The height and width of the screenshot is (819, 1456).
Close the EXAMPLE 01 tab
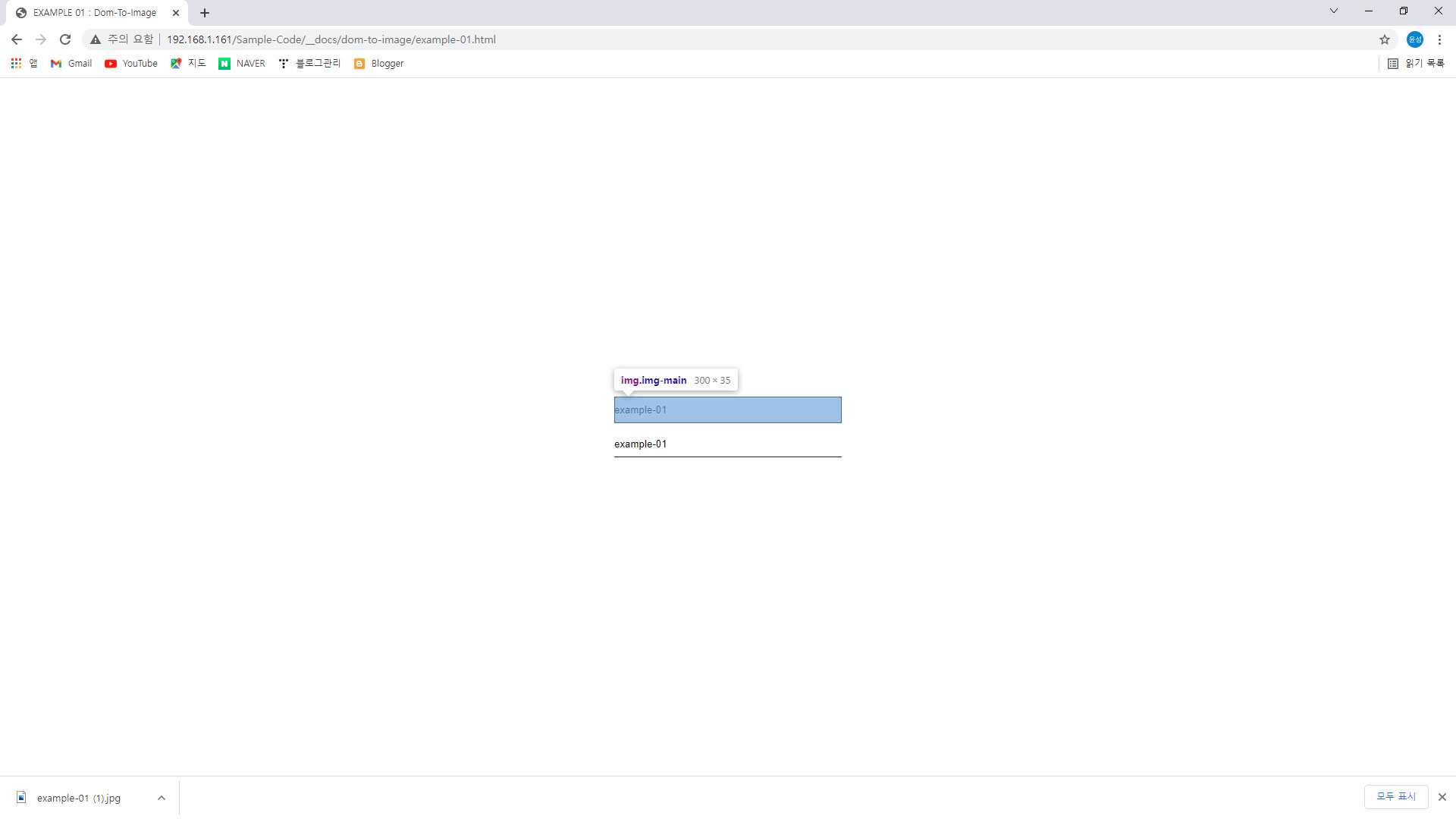(x=176, y=13)
